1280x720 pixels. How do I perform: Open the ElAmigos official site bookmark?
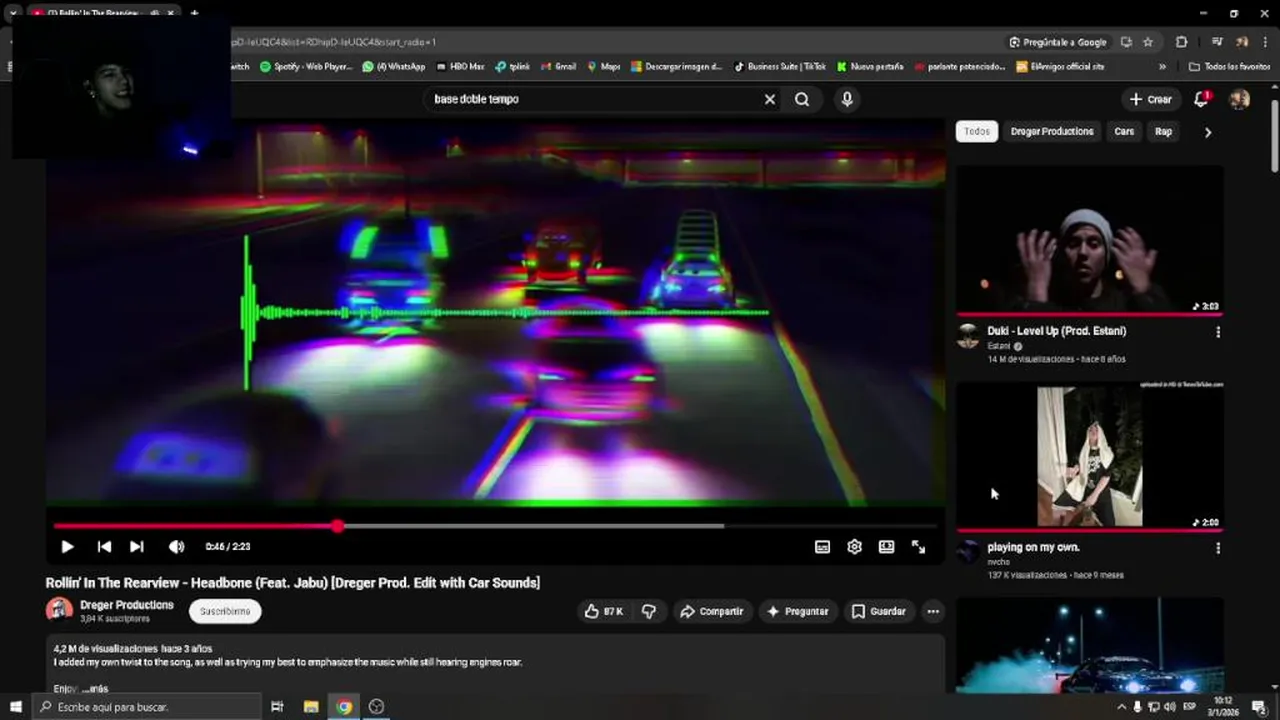[x=1060, y=67]
